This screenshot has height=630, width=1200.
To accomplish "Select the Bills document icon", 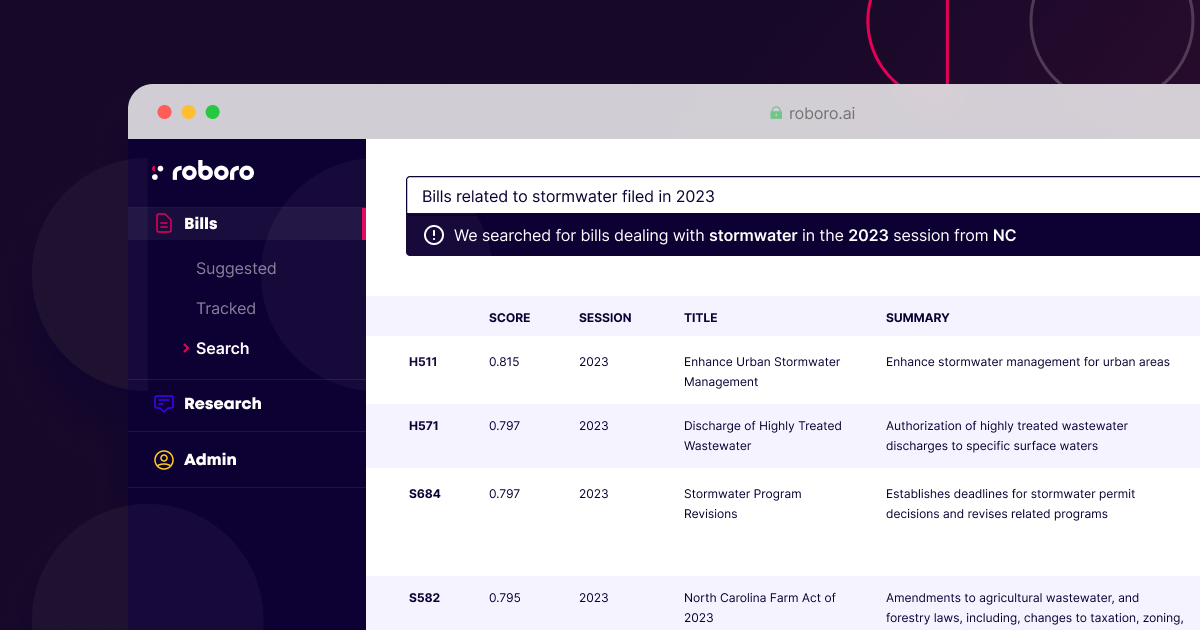I will click(x=162, y=223).
